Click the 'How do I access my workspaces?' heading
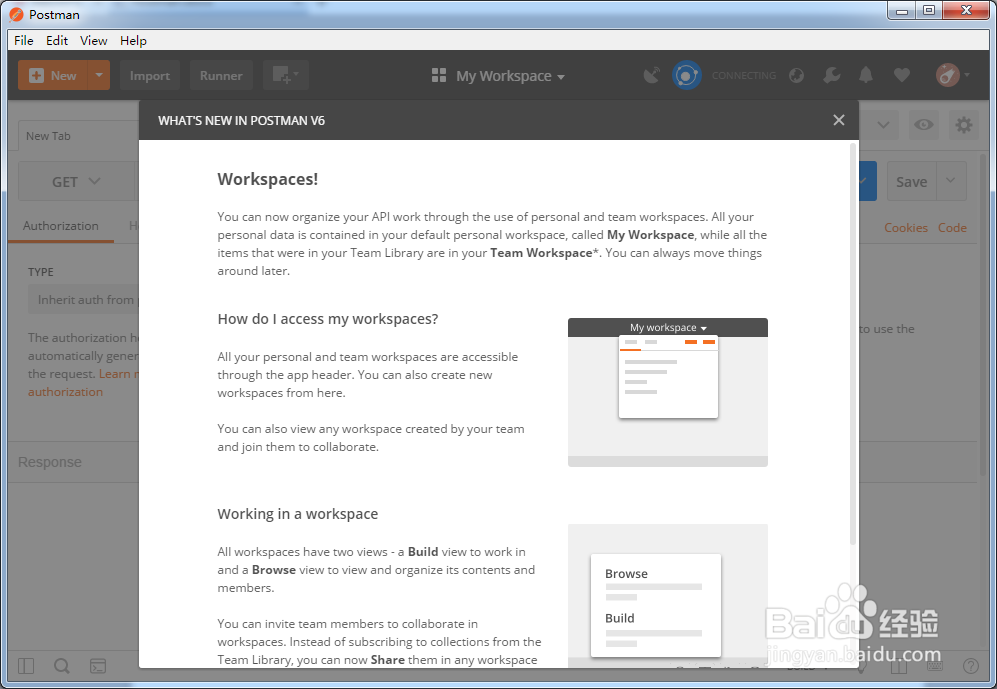 pos(328,319)
